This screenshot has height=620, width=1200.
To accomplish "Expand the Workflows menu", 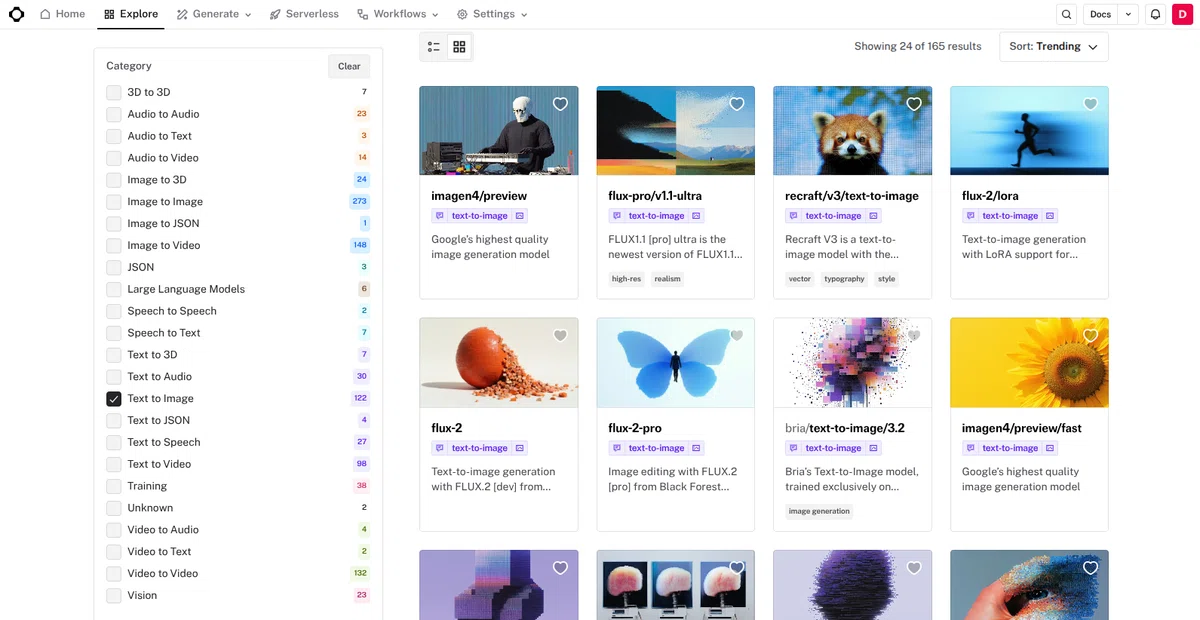I will [397, 14].
